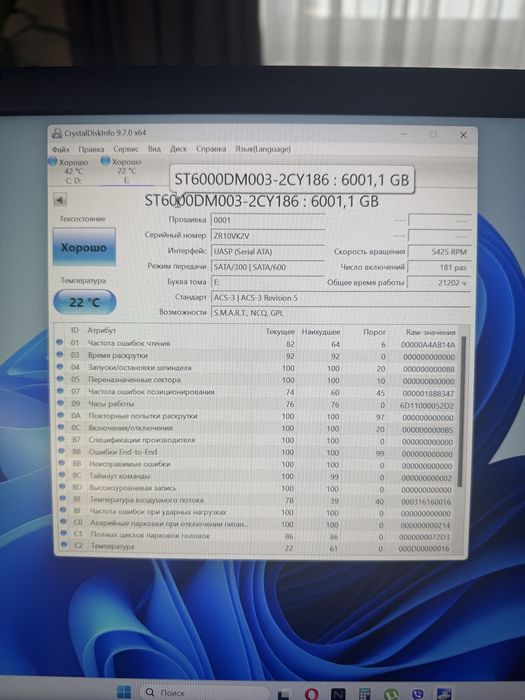The width and height of the screenshot is (525, 700).
Task: Open the Справка menu
Action: 211,149
